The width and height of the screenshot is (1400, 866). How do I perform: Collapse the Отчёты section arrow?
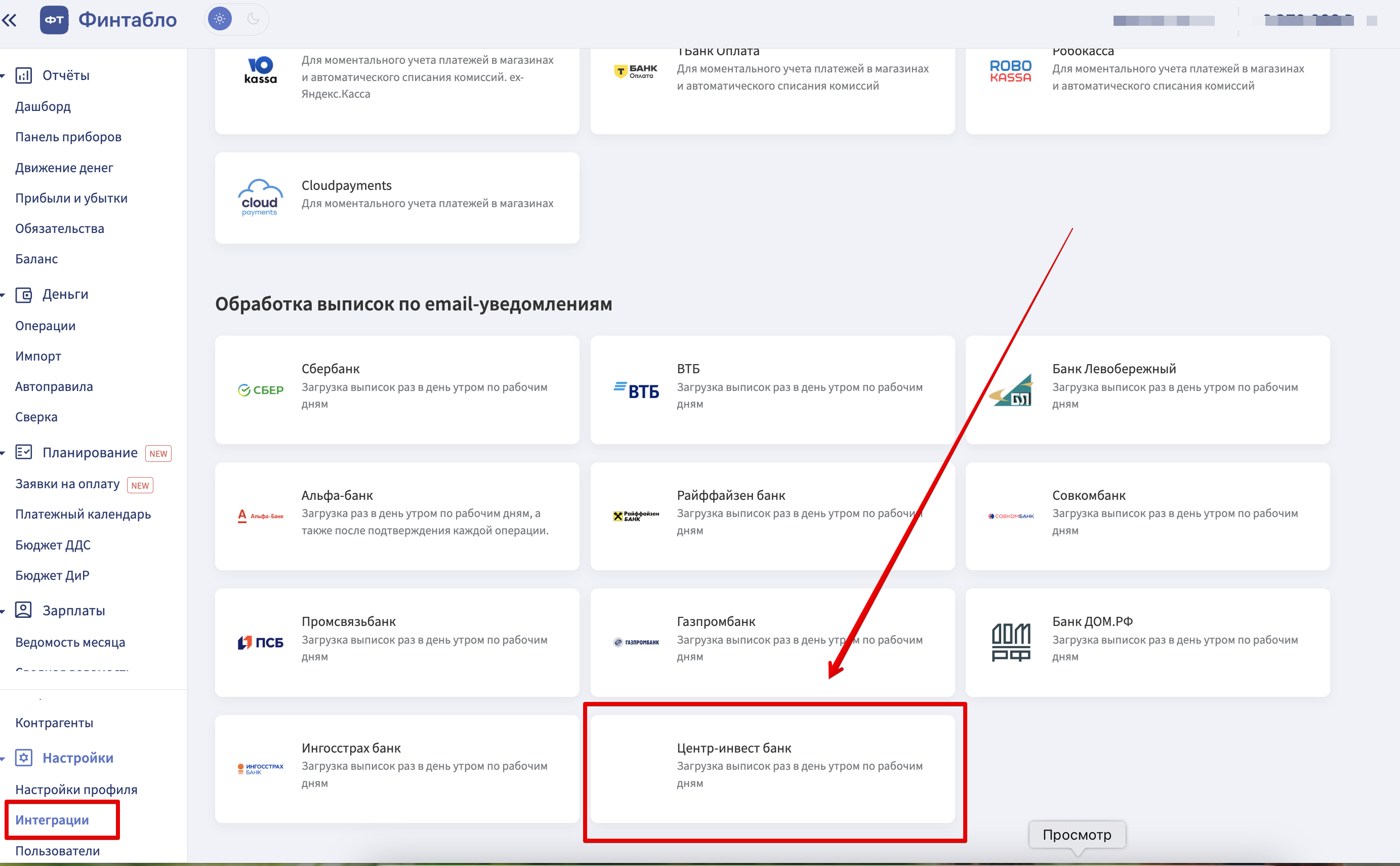[x=3, y=75]
